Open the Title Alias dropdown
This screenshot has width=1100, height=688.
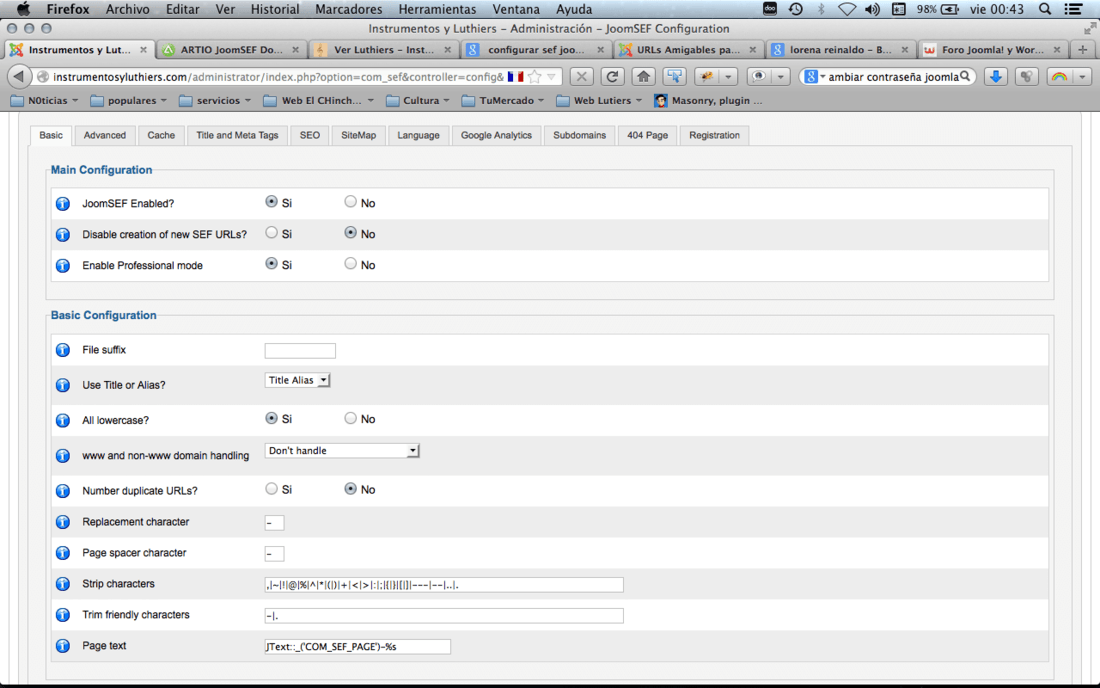point(297,380)
